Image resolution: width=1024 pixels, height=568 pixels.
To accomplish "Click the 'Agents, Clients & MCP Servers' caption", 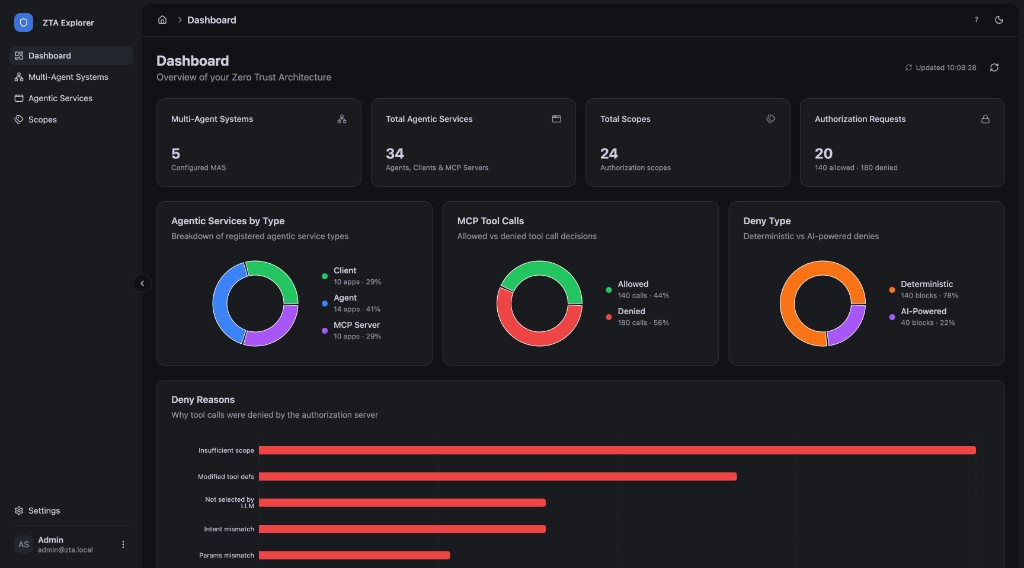I will pos(437,168).
